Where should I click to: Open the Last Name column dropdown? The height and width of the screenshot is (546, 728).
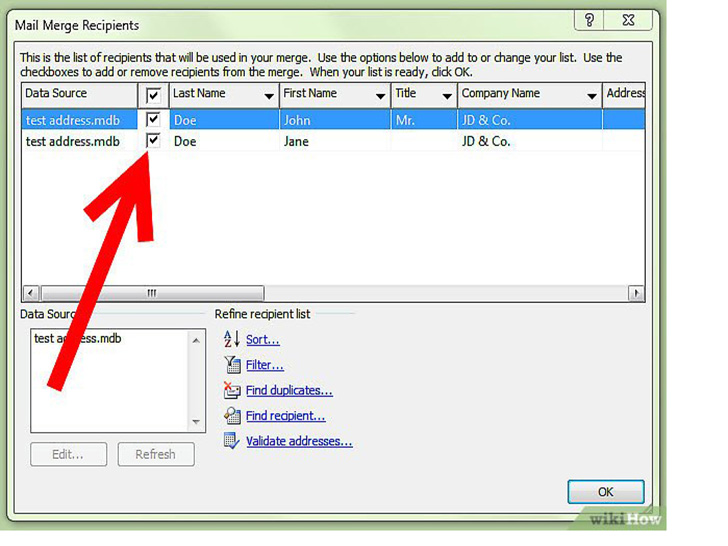click(x=269, y=96)
